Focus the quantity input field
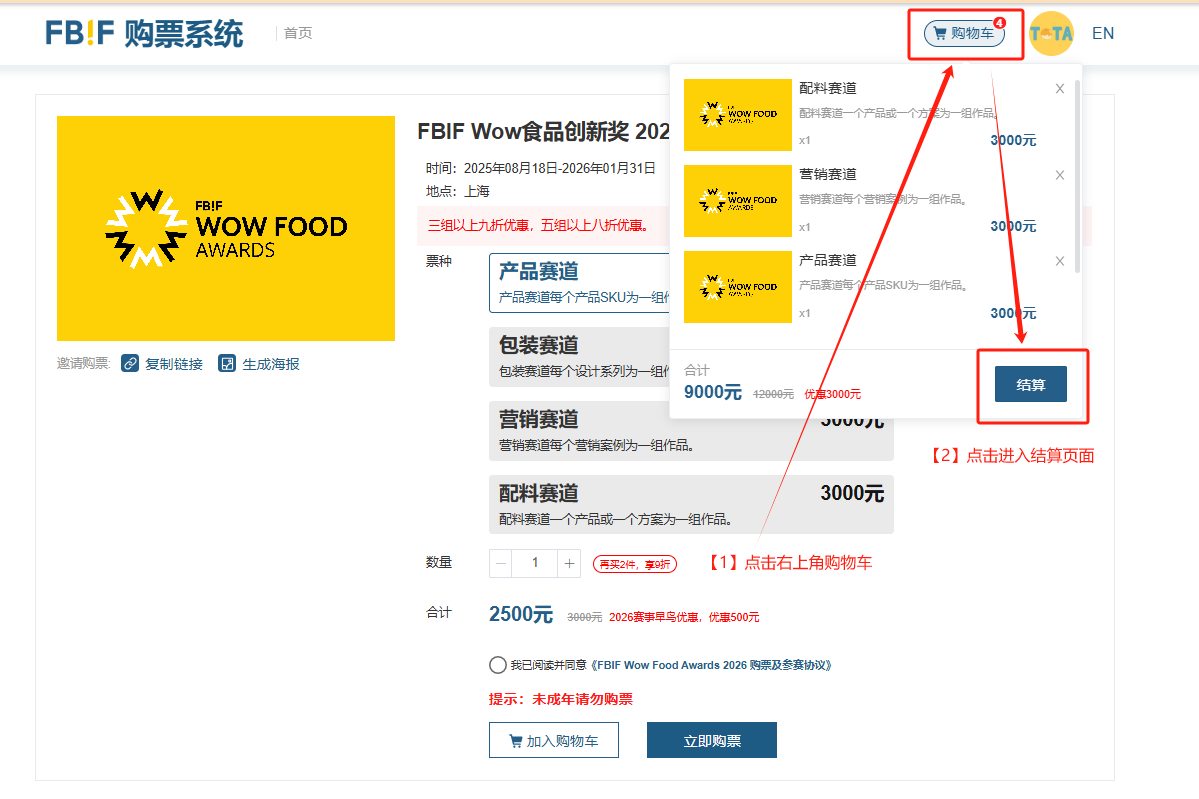 [535, 564]
